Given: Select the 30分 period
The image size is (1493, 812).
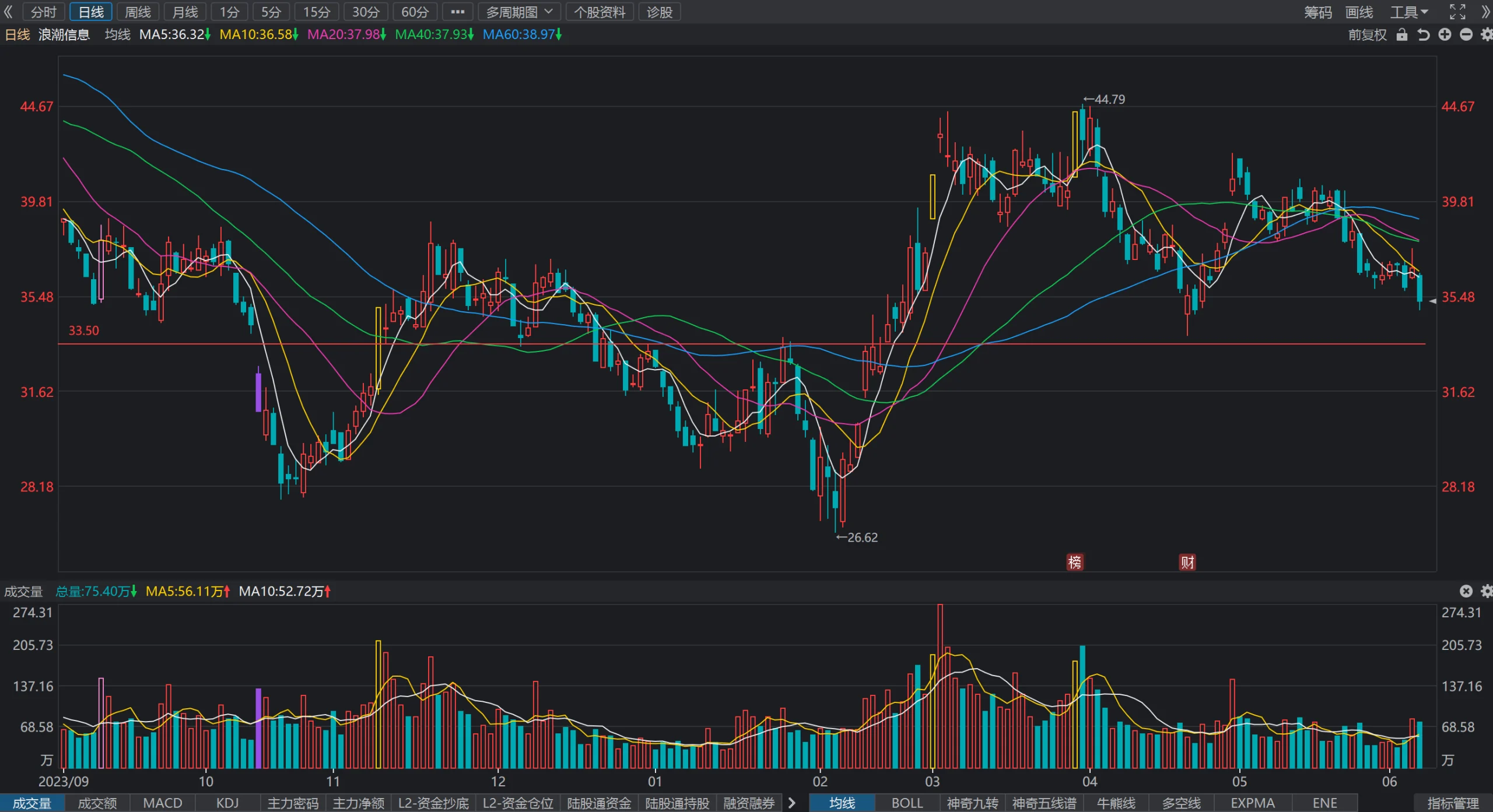Looking at the screenshot, I should tap(366, 12).
